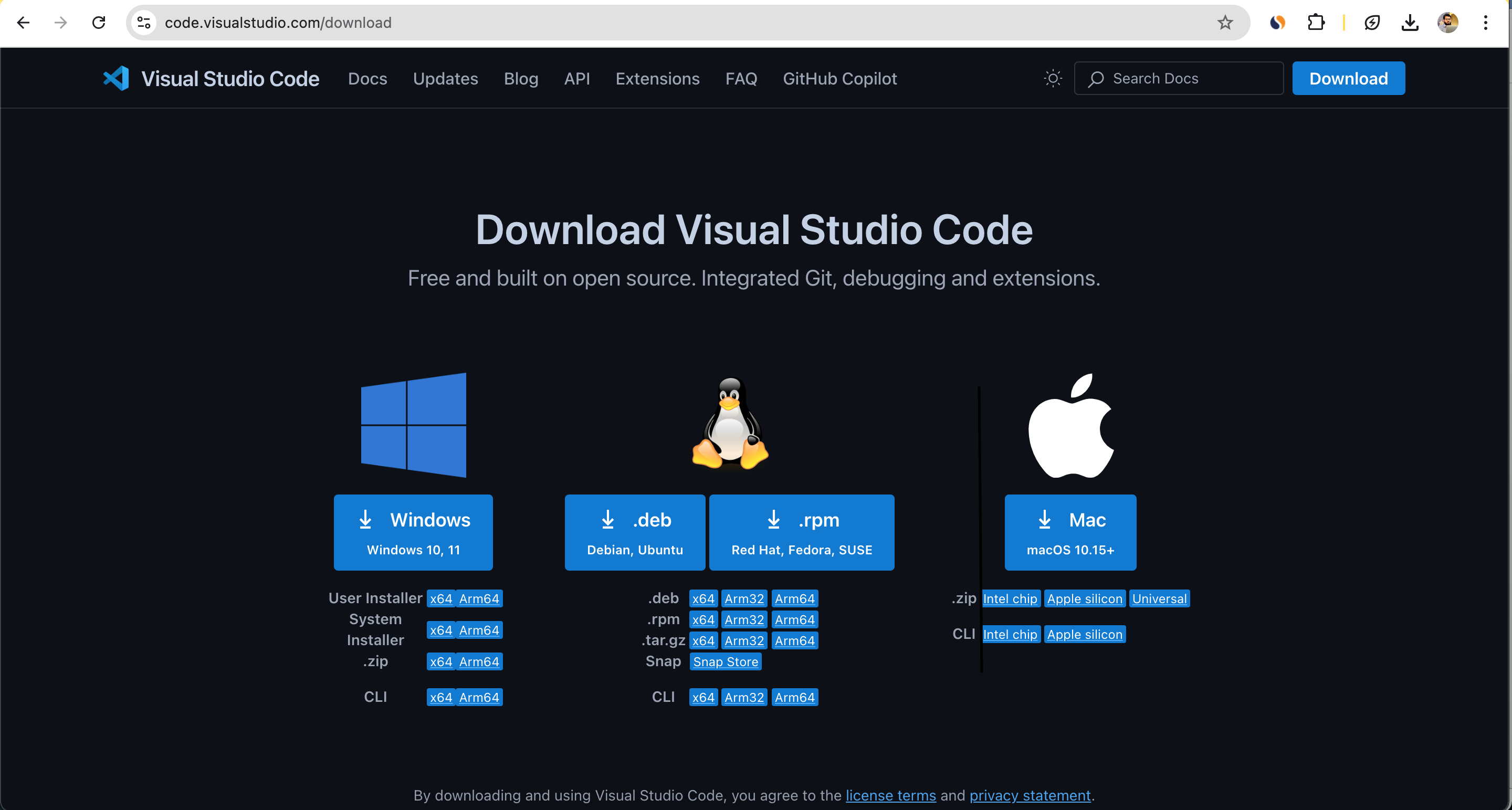1512x810 pixels.
Task: Open the Updates menu item
Action: (446, 78)
